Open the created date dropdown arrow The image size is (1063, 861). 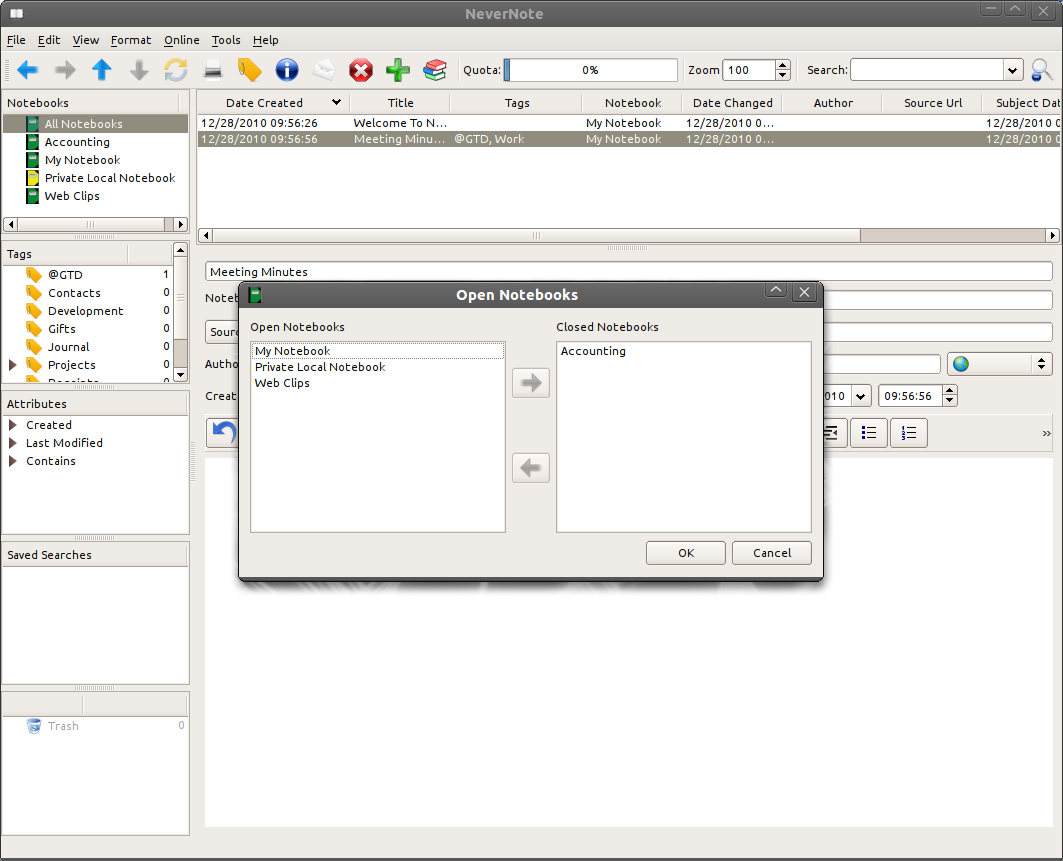pos(860,396)
